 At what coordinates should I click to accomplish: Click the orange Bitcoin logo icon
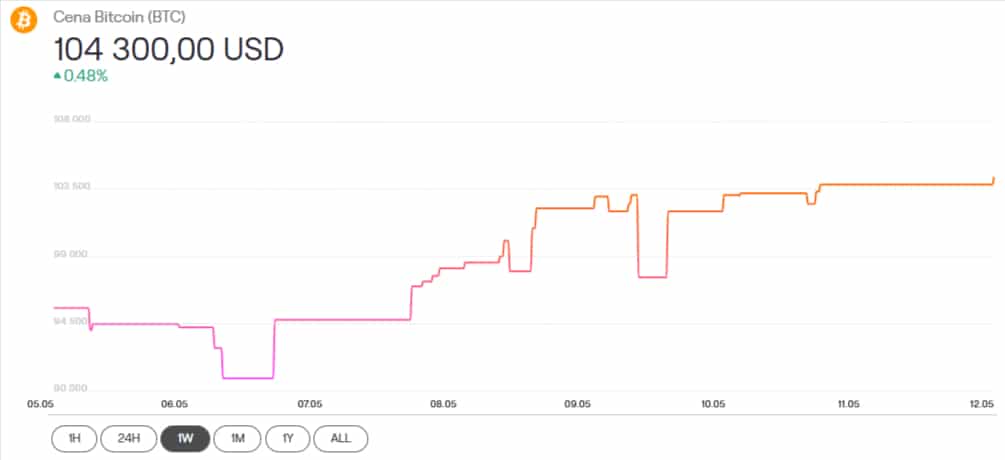coord(23,19)
